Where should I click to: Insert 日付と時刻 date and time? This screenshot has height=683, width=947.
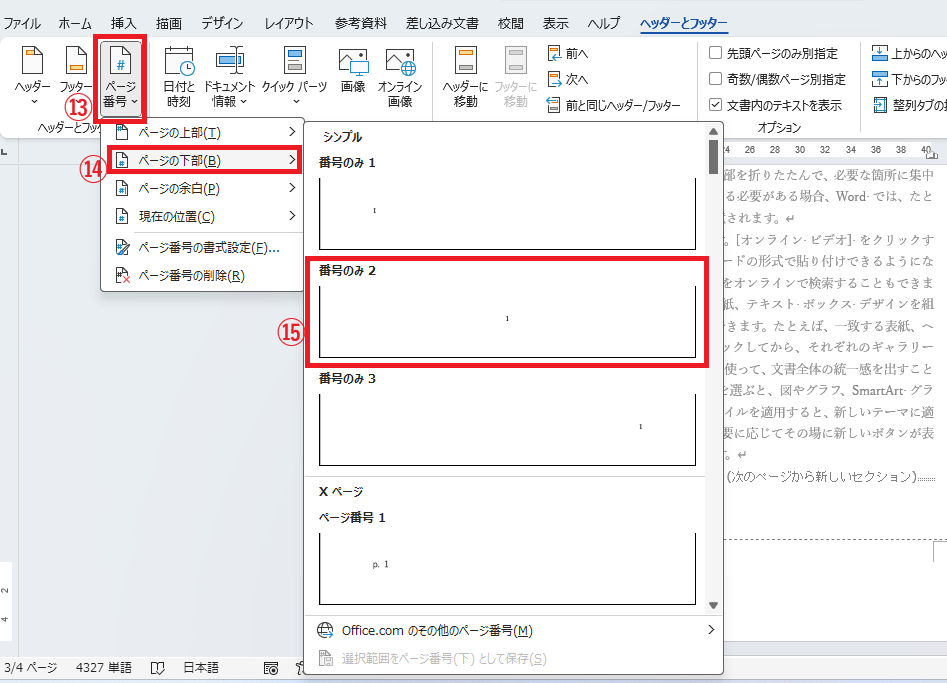[179, 76]
